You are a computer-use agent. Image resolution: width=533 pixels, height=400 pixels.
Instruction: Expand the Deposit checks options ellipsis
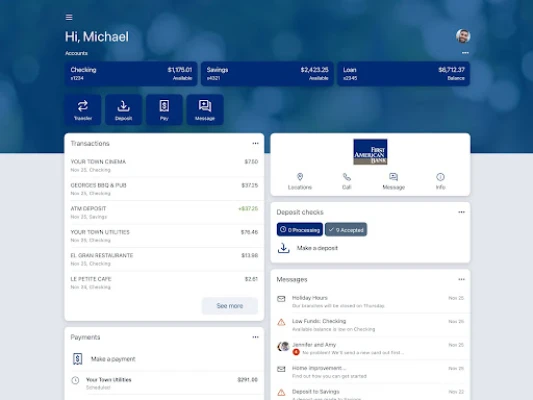[x=461, y=212]
